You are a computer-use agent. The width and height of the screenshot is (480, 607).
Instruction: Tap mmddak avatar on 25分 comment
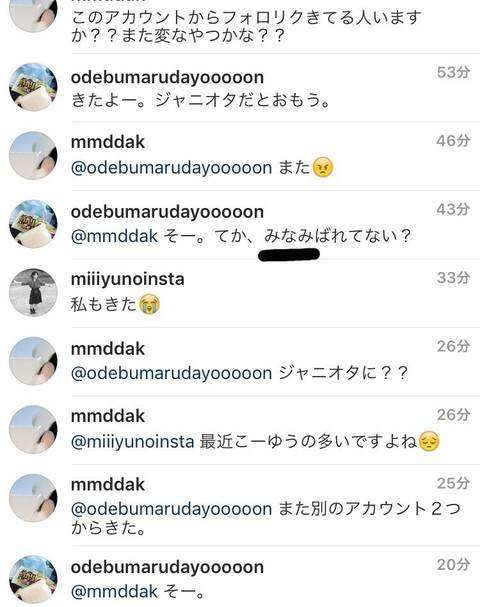[33, 498]
